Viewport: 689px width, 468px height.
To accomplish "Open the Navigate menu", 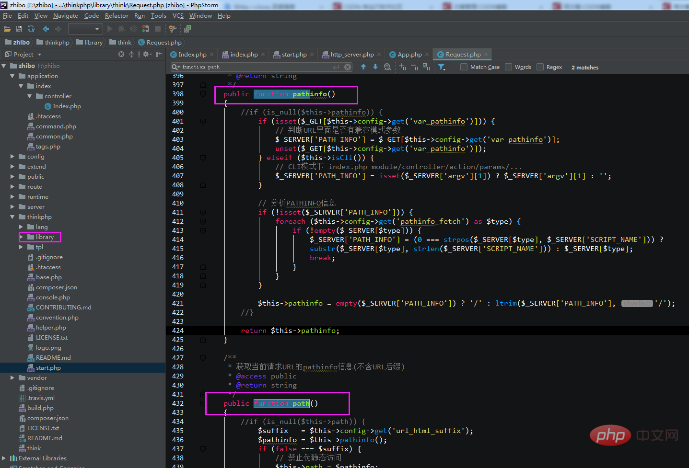I will click(65, 16).
